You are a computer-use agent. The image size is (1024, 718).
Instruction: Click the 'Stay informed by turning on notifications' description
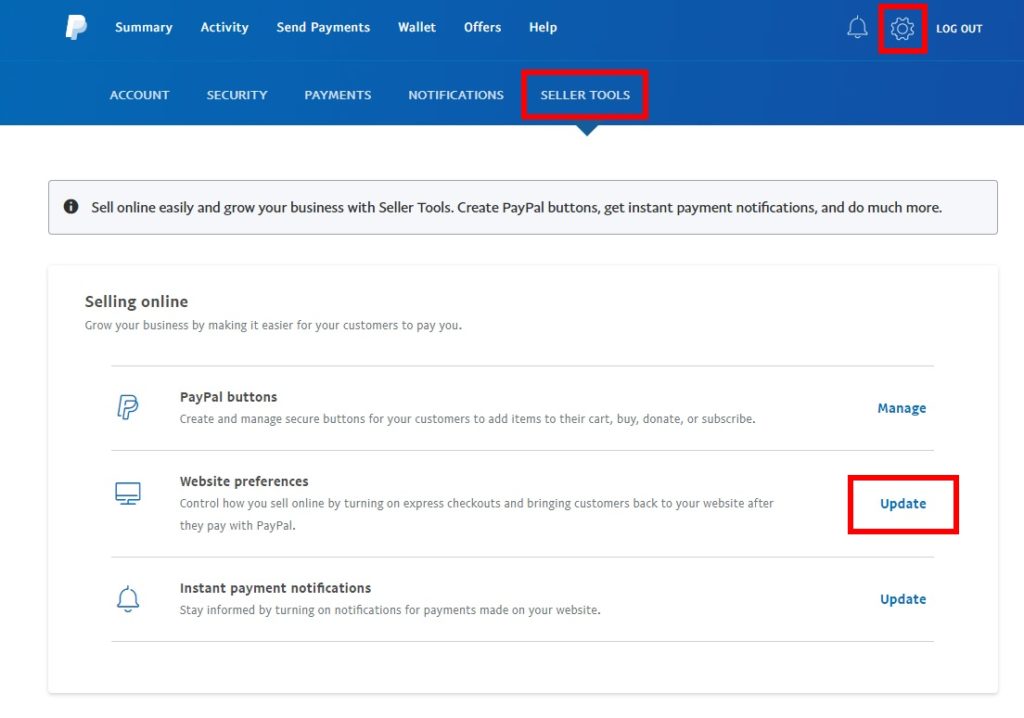click(390, 610)
